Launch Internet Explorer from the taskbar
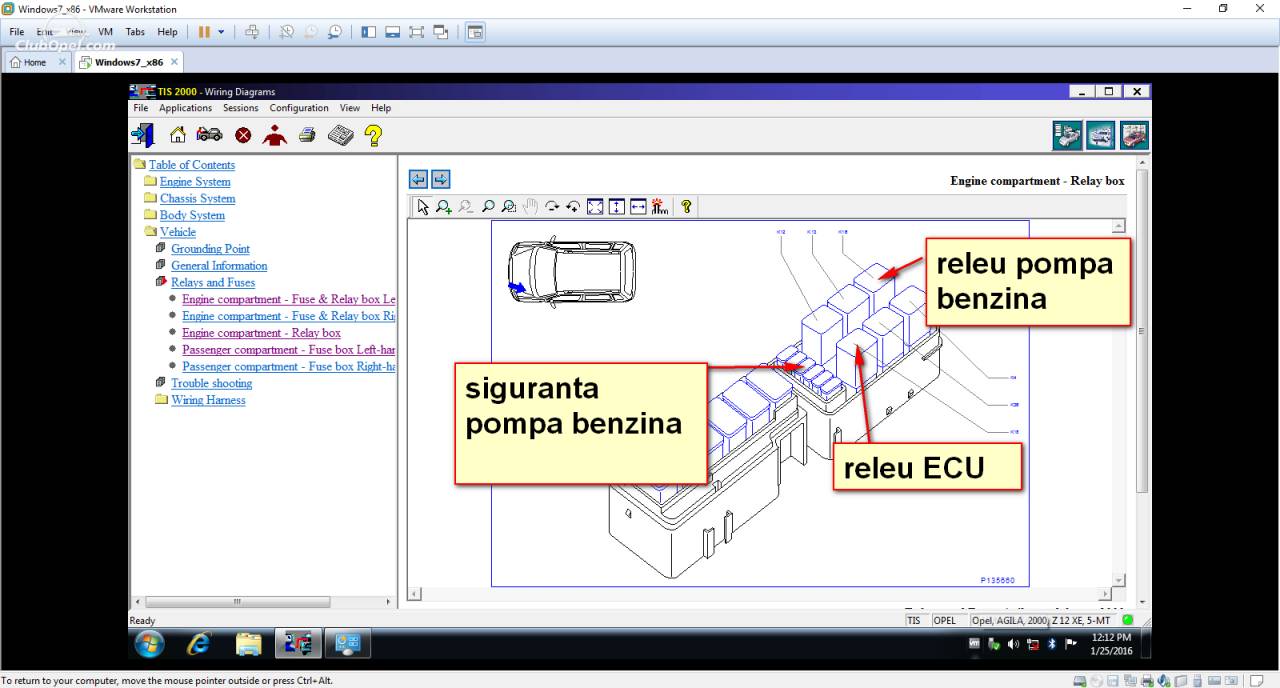 coord(199,644)
